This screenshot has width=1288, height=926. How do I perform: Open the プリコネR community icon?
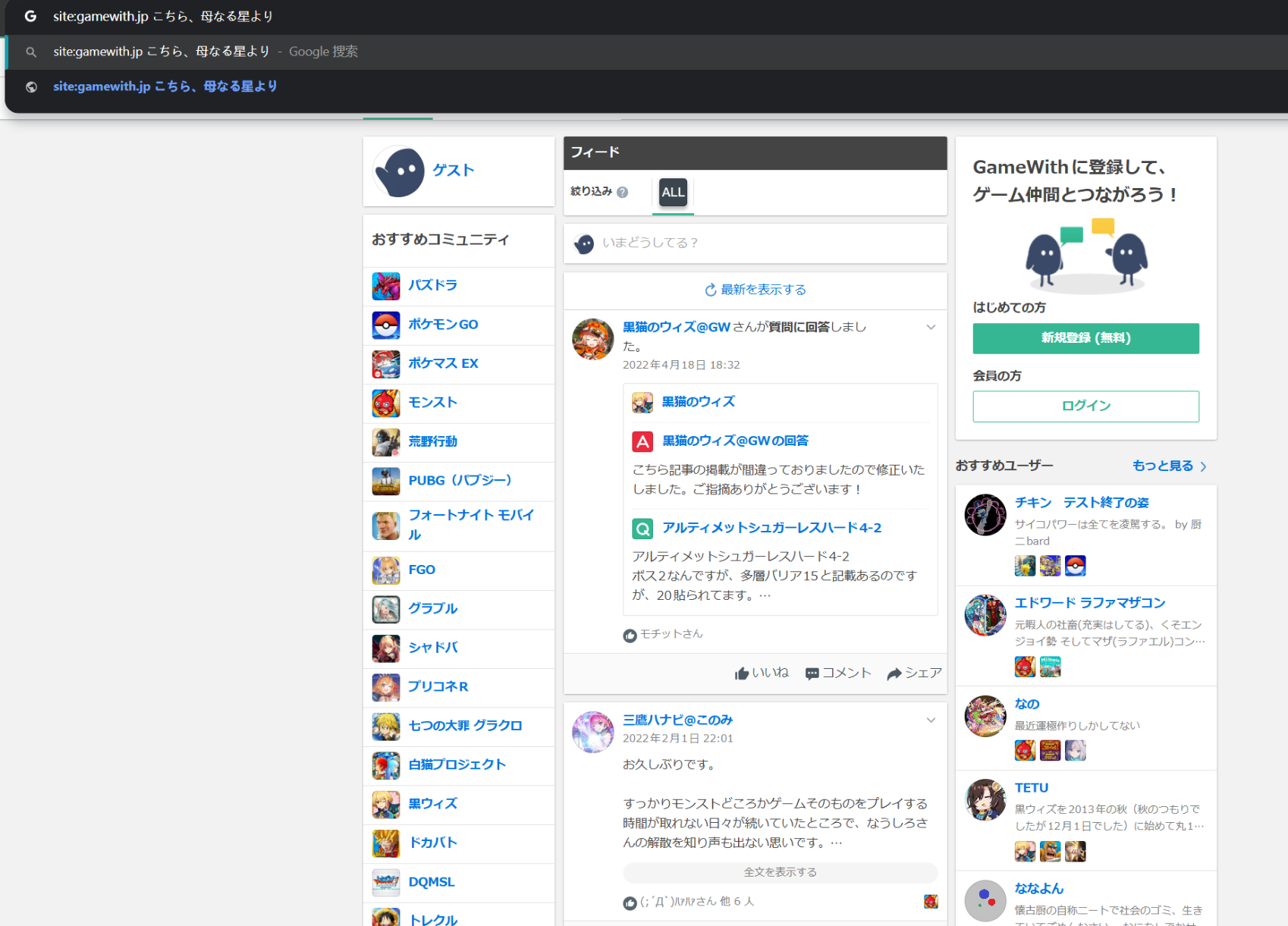tap(386, 687)
